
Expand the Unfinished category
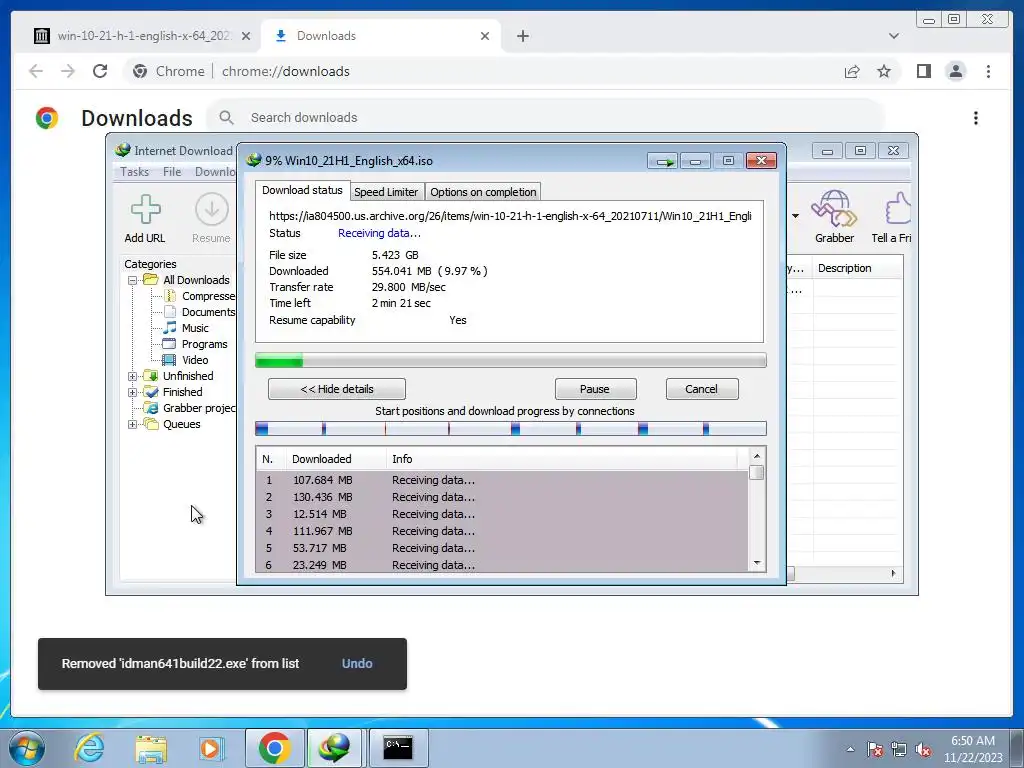(x=133, y=376)
